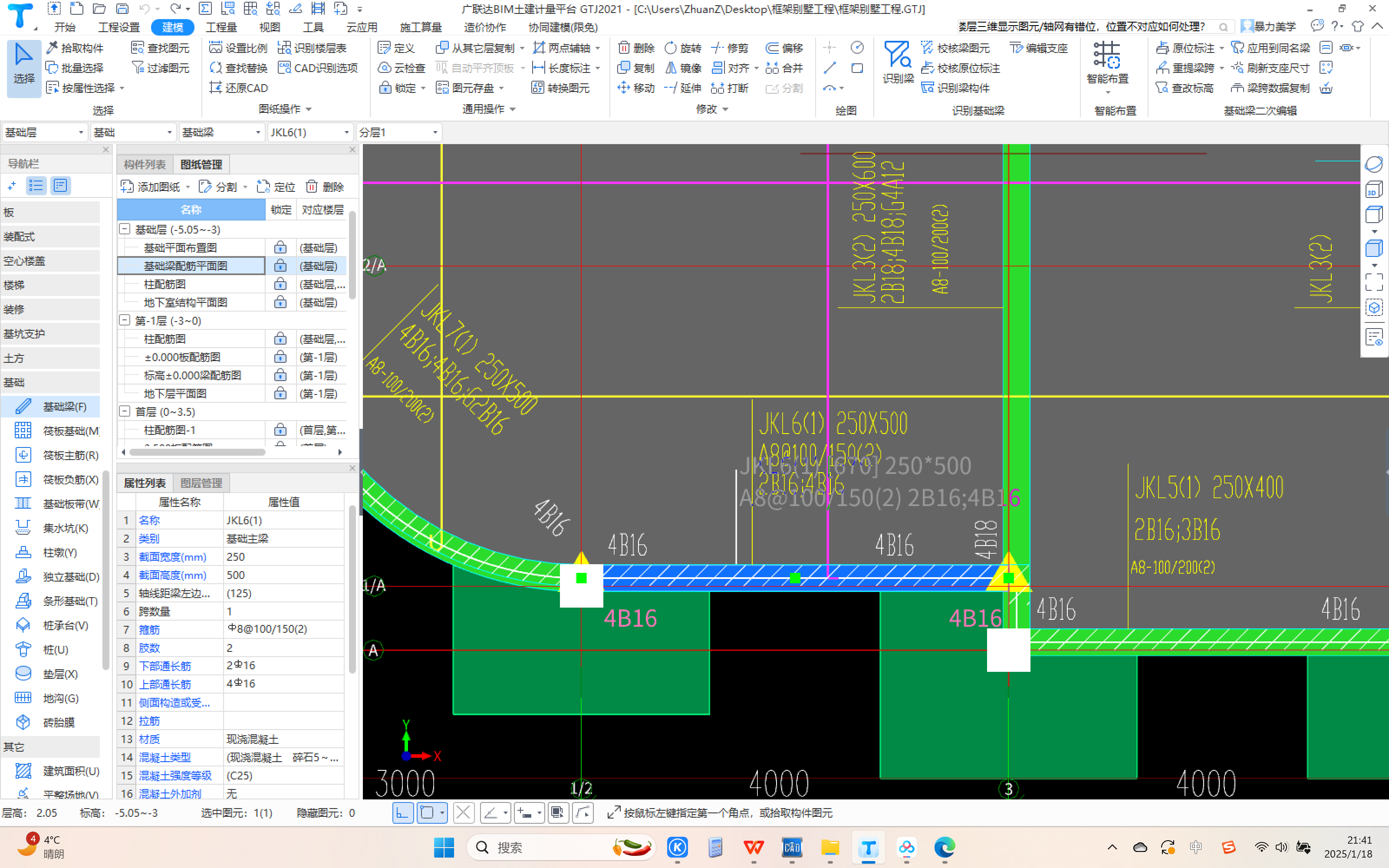Toggle lock on 标高±0.000梁配筋图 row
This screenshot has height=868, width=1389.
click(280, 375)
